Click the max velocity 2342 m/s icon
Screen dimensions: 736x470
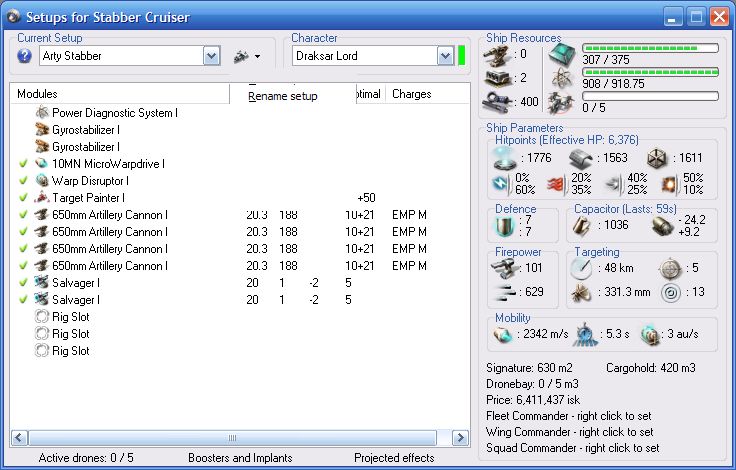tap(503, 335)
